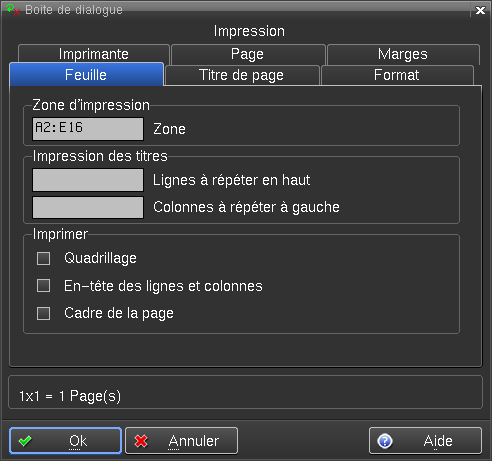Click the Colonnes à répéter à gauche field
The image size is (492, 461).
click(88, 207)
